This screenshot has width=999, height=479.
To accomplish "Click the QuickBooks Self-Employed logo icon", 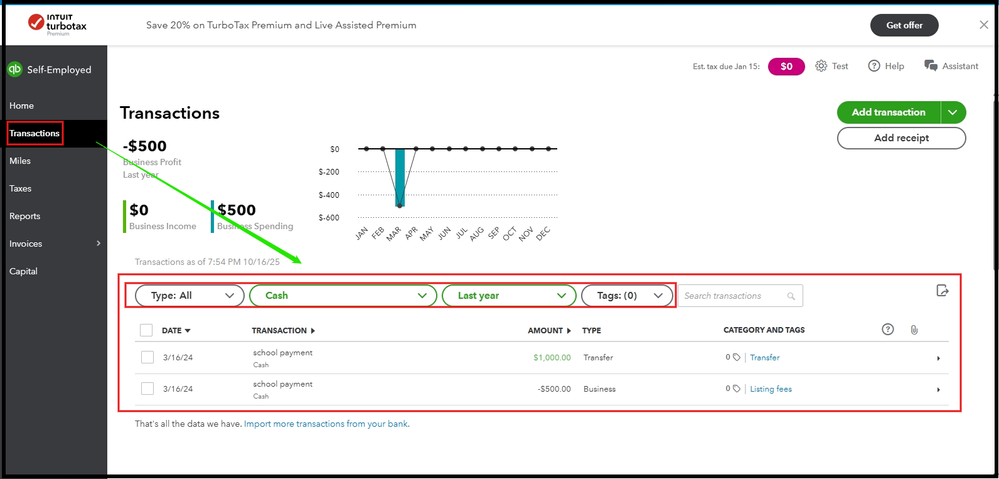I will [15, 69].
